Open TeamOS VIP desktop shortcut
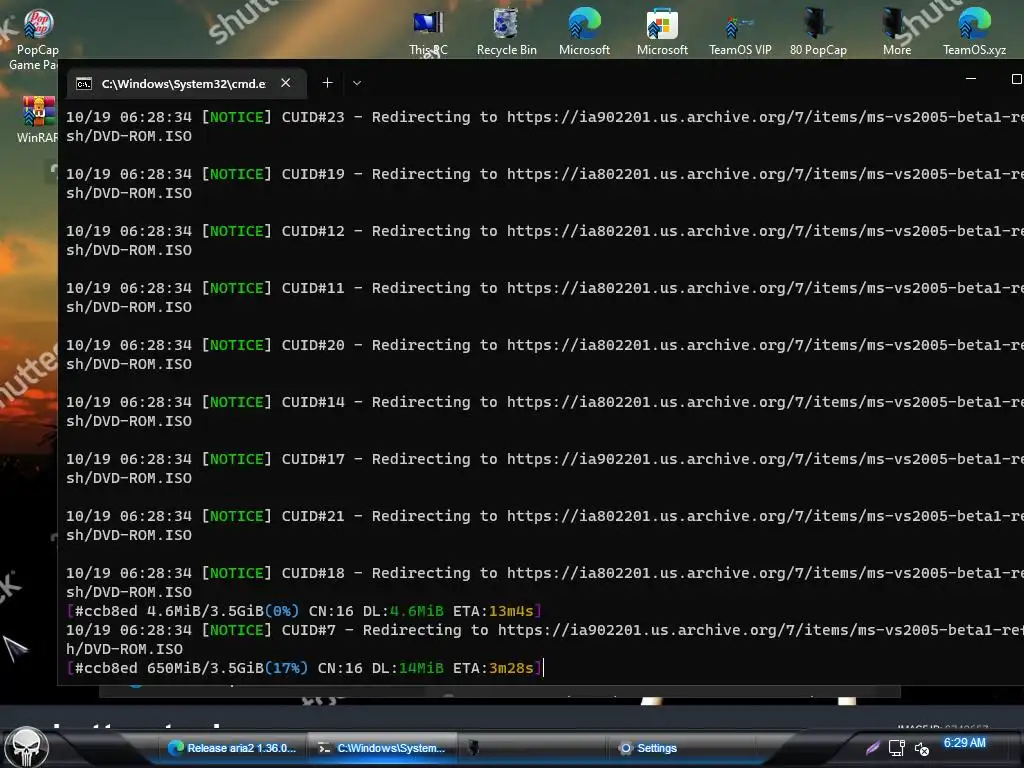This screenshot has width=1024, height=768. (740, 33)
